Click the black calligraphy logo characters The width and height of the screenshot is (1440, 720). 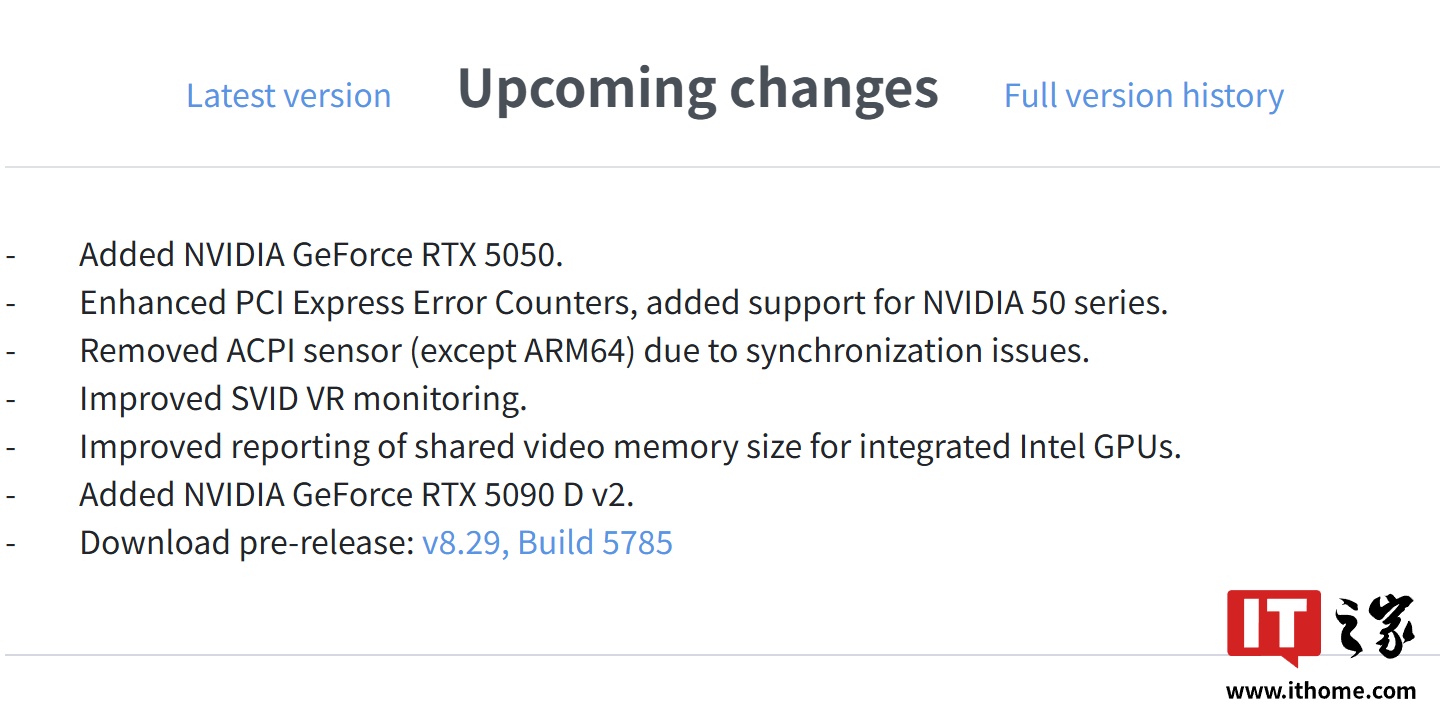click(x=1375, y=627)
